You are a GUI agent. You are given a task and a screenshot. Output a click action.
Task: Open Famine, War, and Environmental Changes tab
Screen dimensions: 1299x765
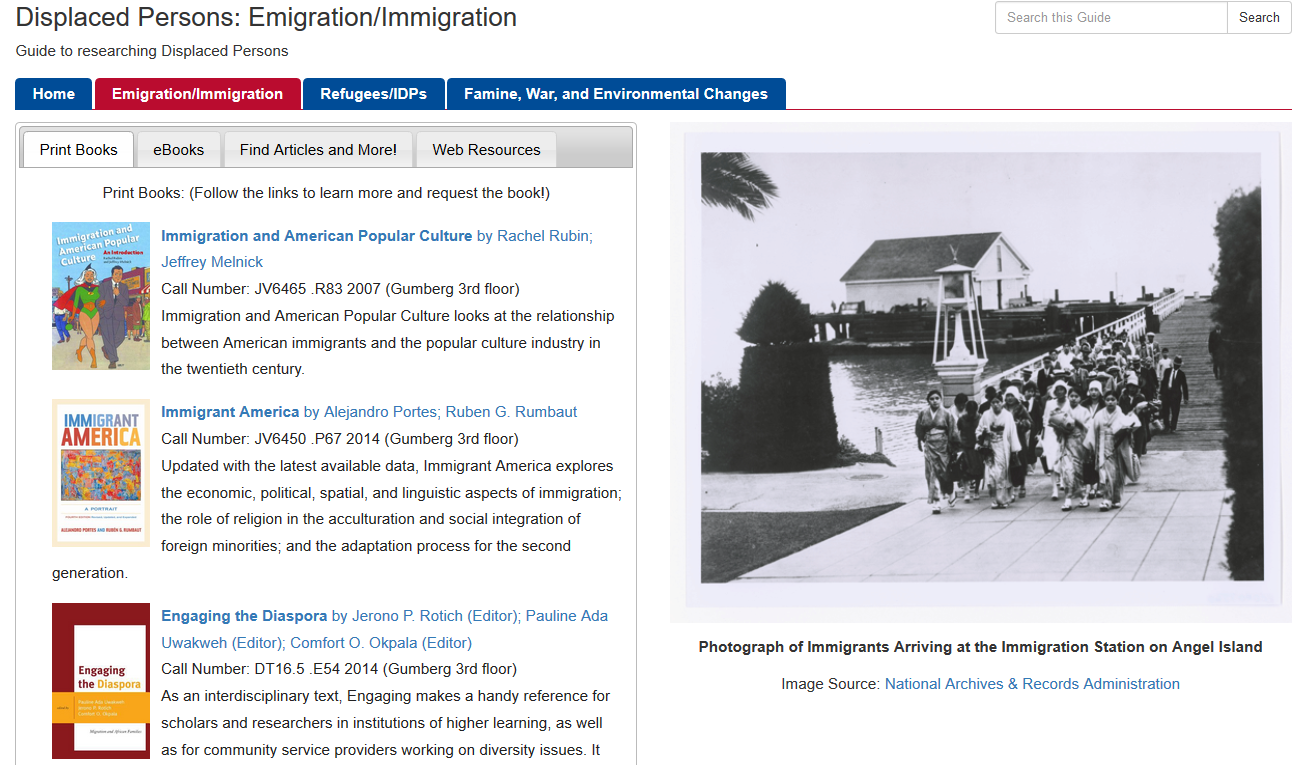(x=615, y=94)
